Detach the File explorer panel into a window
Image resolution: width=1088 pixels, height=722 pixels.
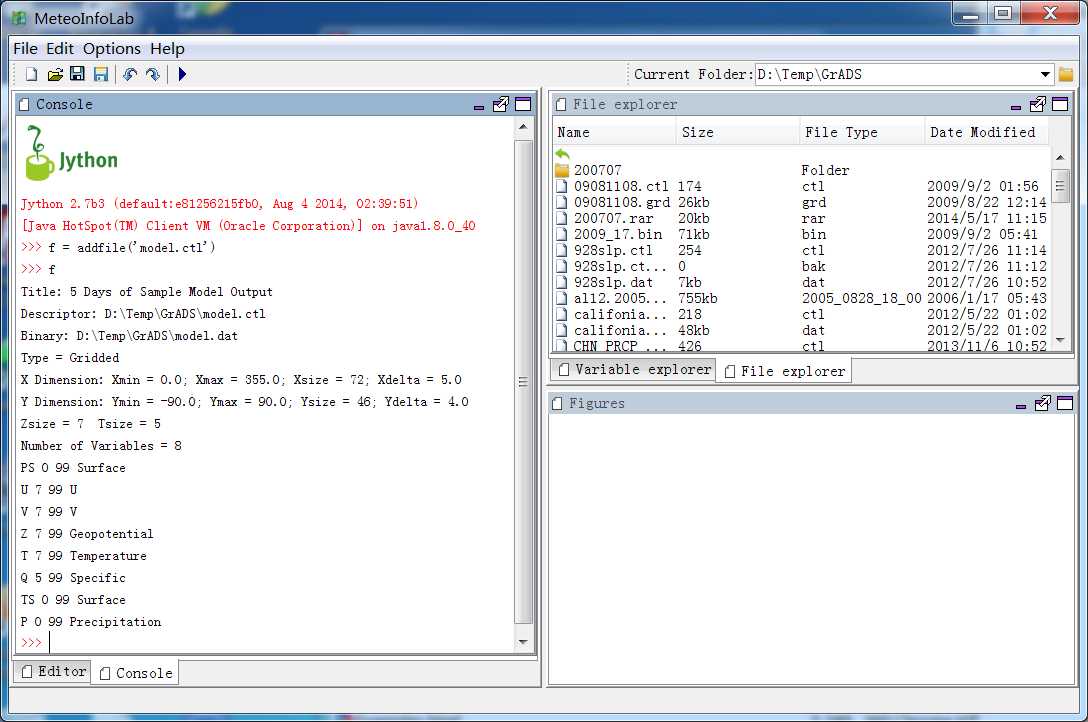(x=1038, y=104)
